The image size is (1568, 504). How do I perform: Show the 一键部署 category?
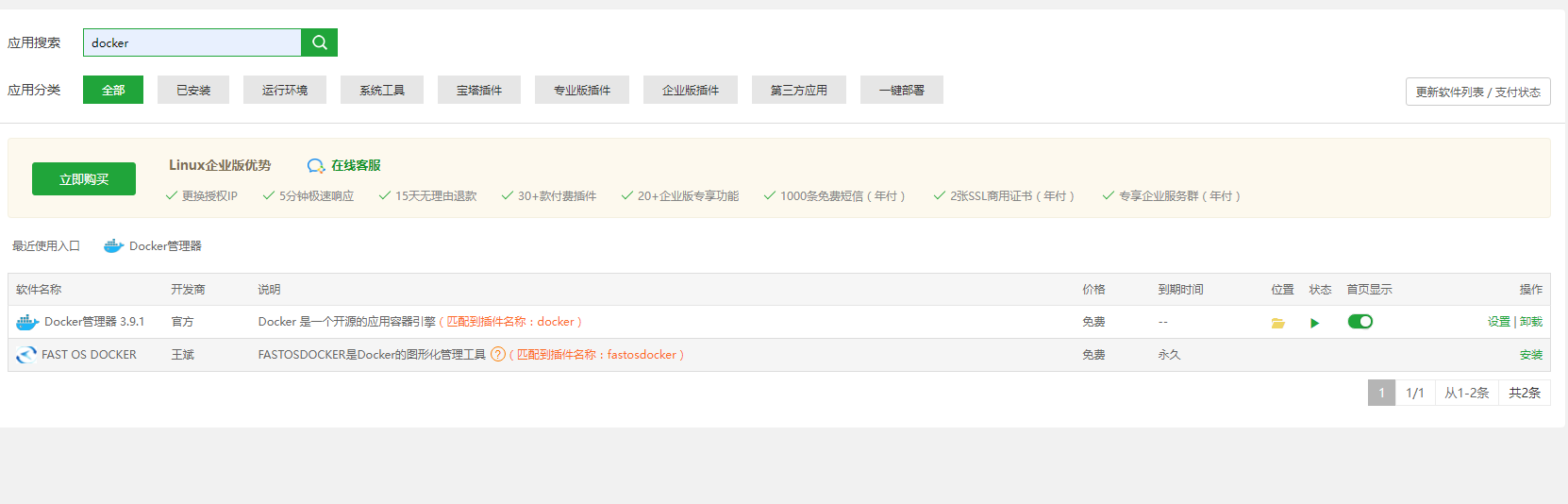[902, 90]
